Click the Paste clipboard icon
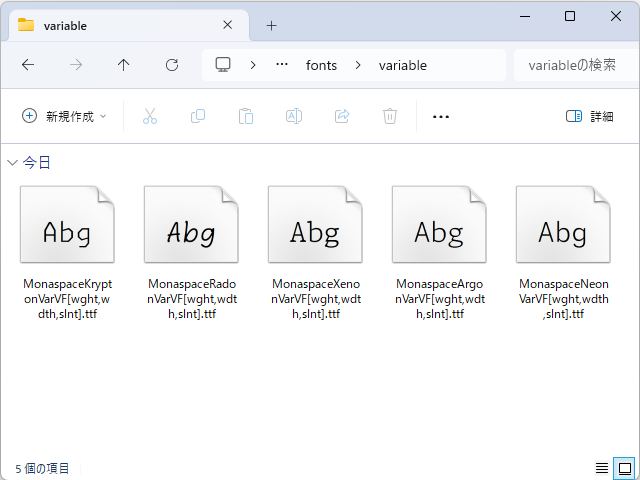The height and width of the screenshot is (480, 640). point(246,116)
